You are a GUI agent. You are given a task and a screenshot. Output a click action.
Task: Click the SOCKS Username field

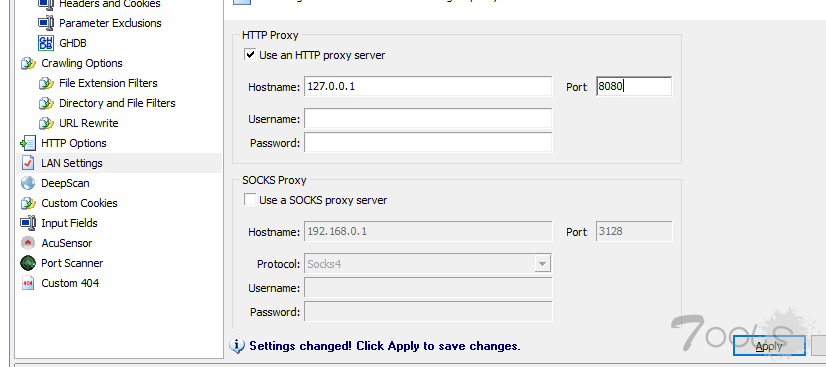[x=428, y=287]
